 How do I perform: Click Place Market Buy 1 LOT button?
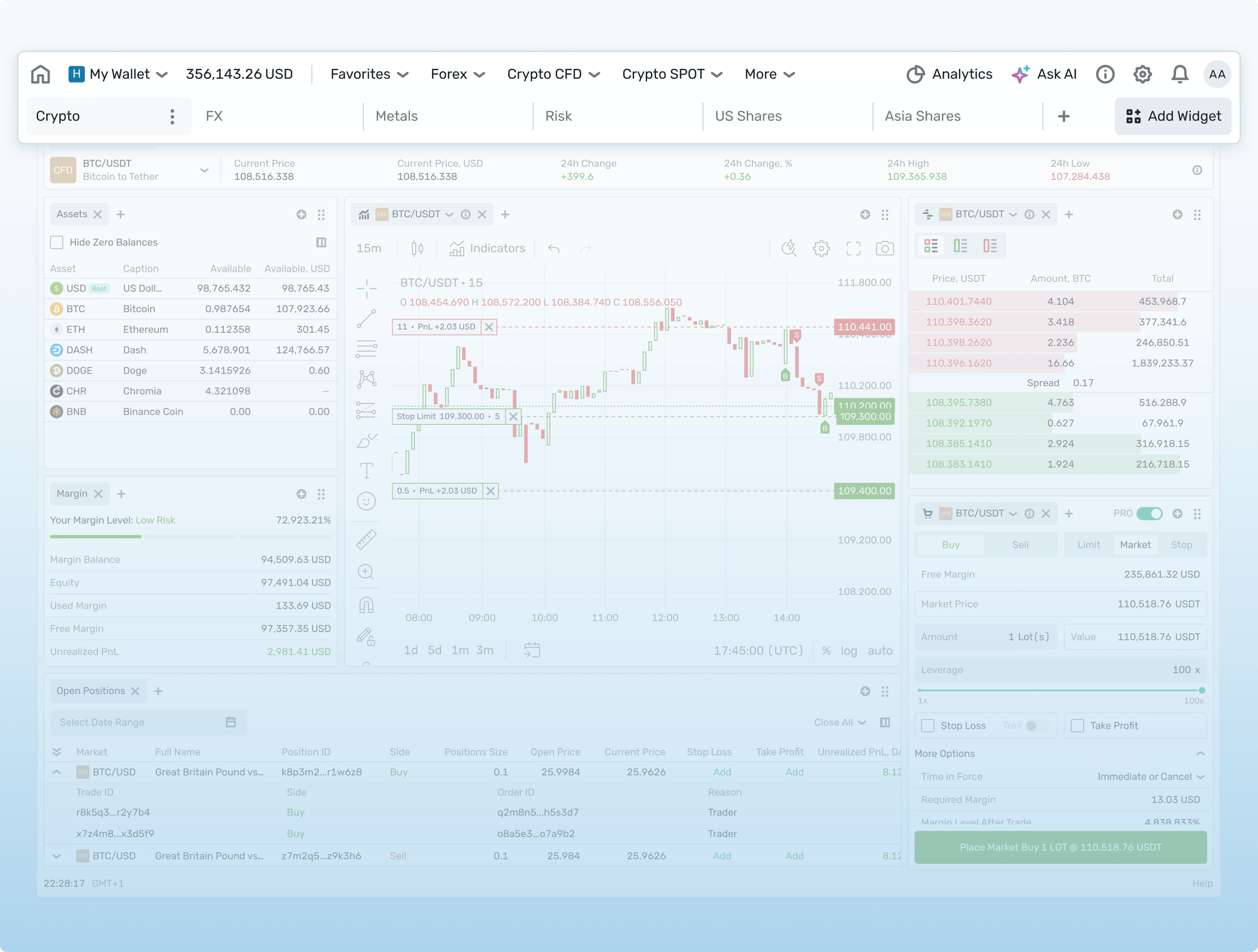(x=1060, y=847)
